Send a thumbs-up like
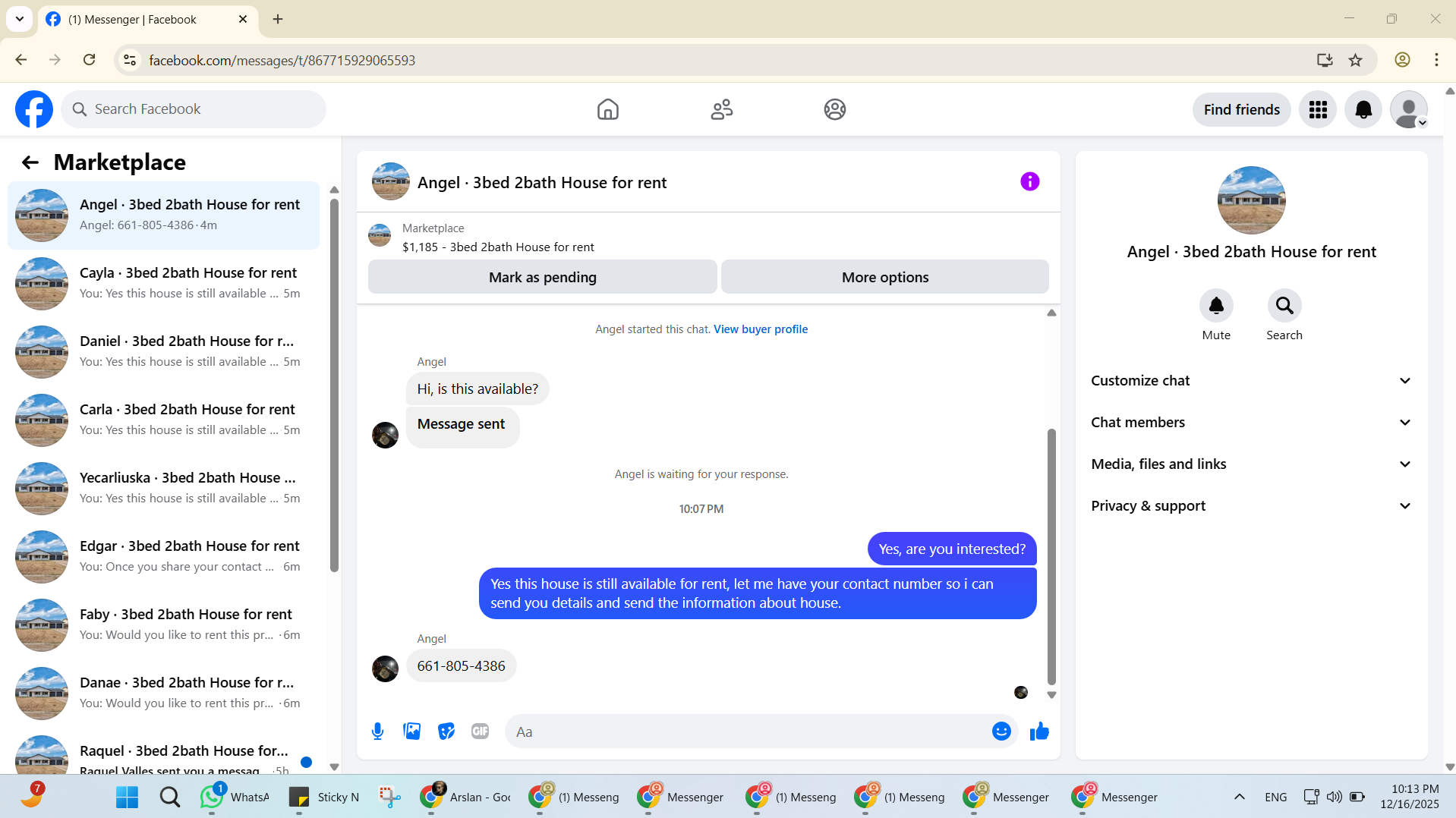The height and width of the screenshot is (818, 1456). [1039, 731]
